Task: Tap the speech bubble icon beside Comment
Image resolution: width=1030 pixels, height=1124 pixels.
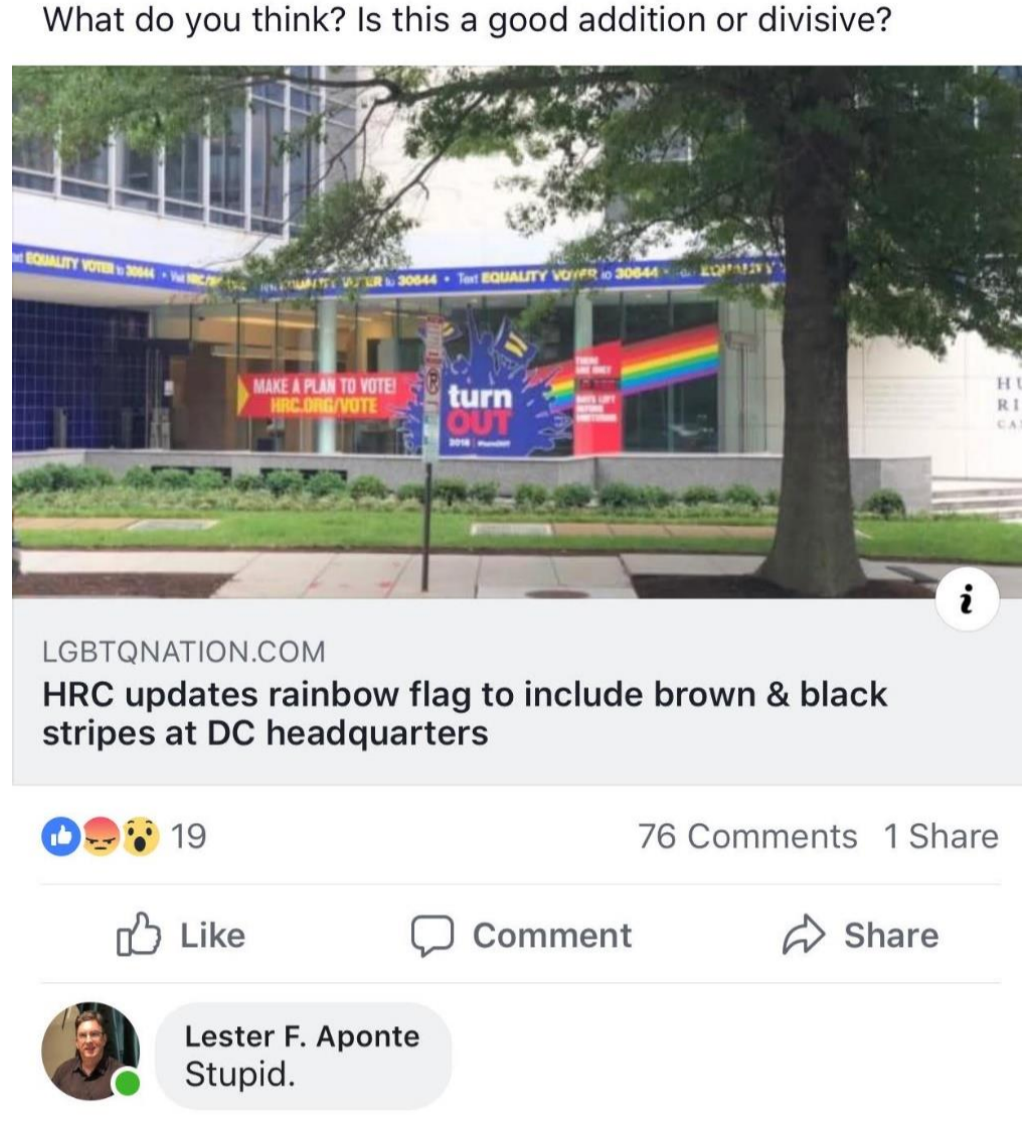Action: coord(431,935)
